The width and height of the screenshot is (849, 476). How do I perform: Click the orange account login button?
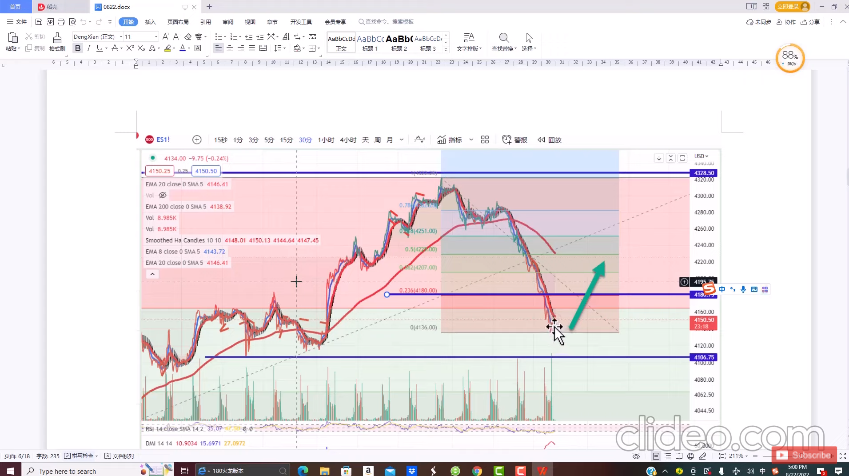coord(793,6)
